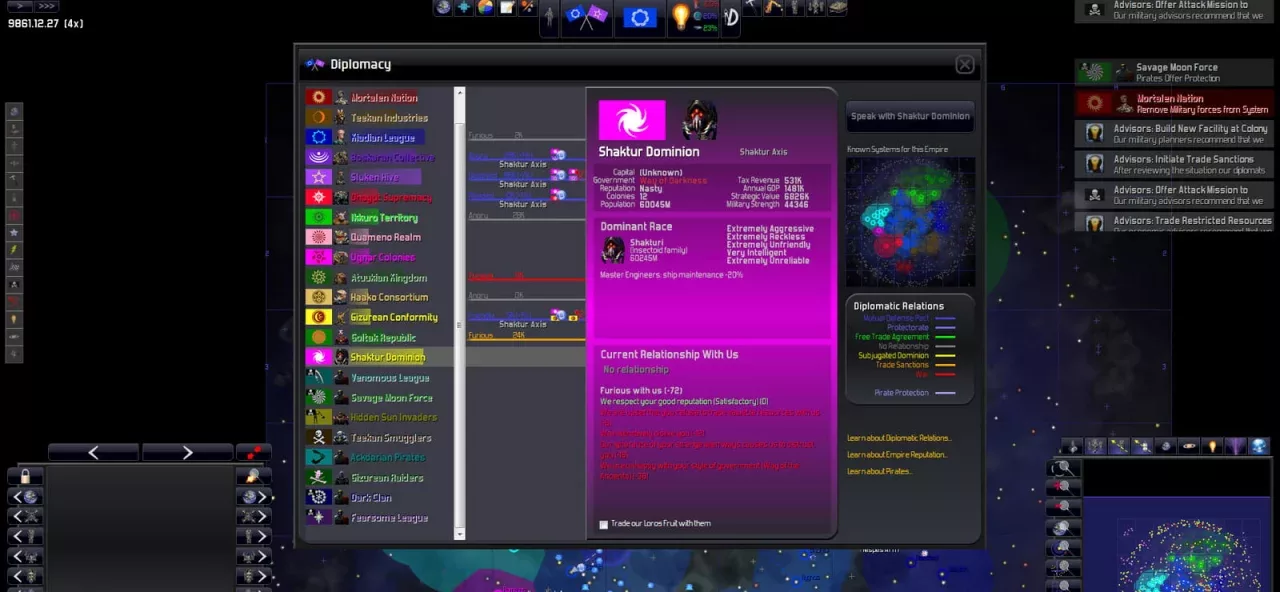This screenshot has height=592, width=1280.
Task: Open the construction crane icon in top toolbar
Action: coord(774,7)
